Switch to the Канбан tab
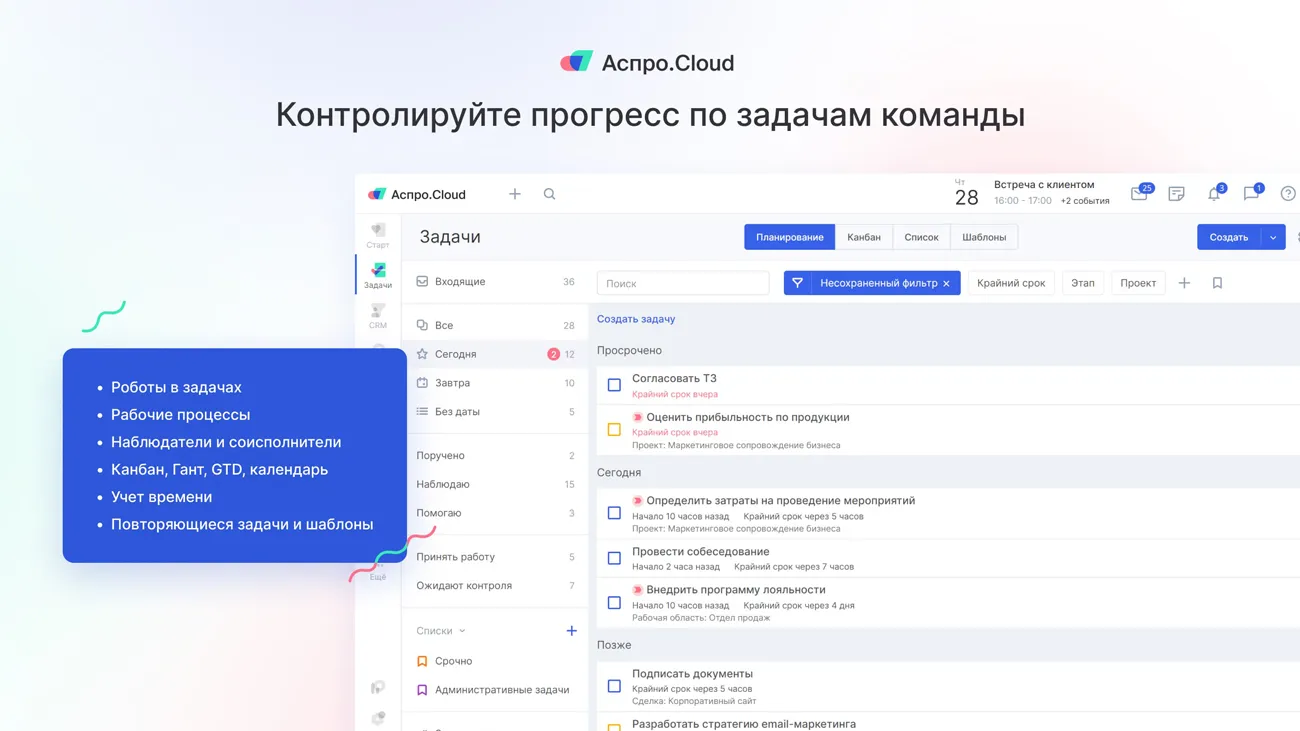1300x731 pixels. point(863,237)
